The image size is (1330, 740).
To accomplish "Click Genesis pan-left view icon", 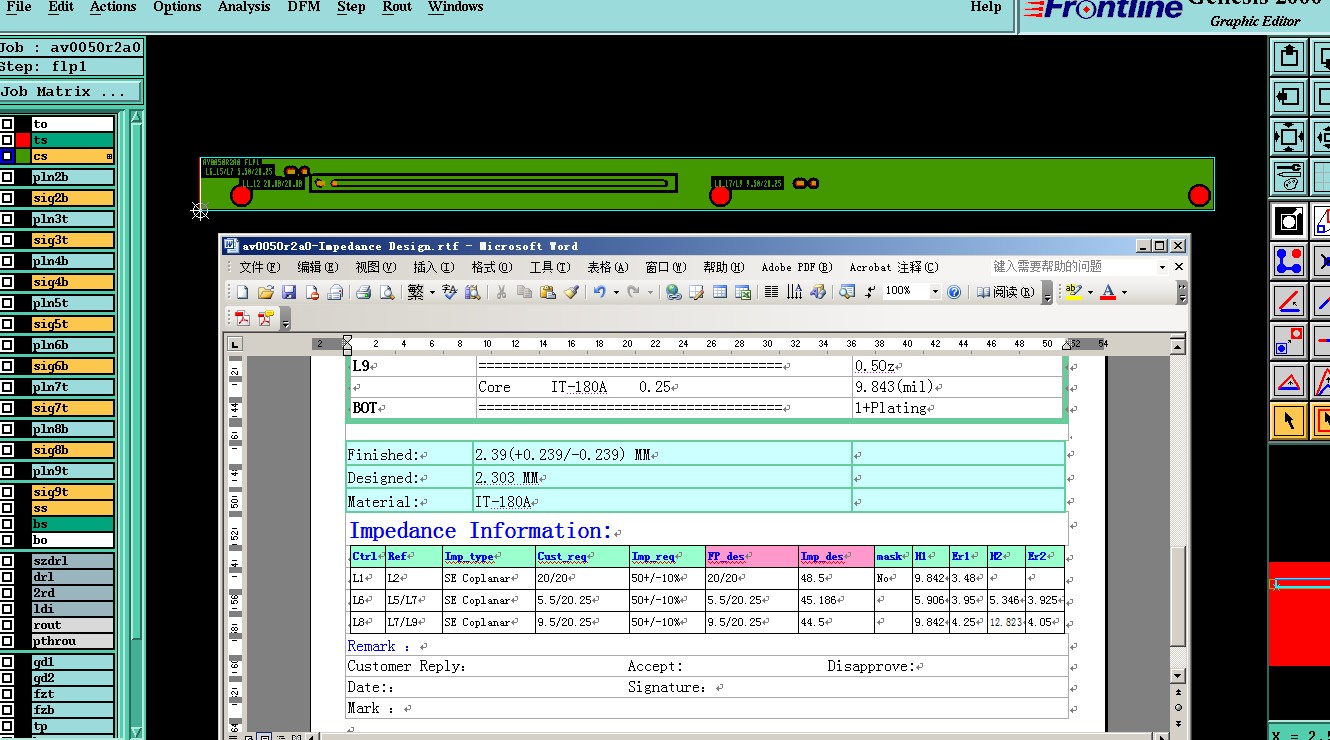I will click(1289, 96).
